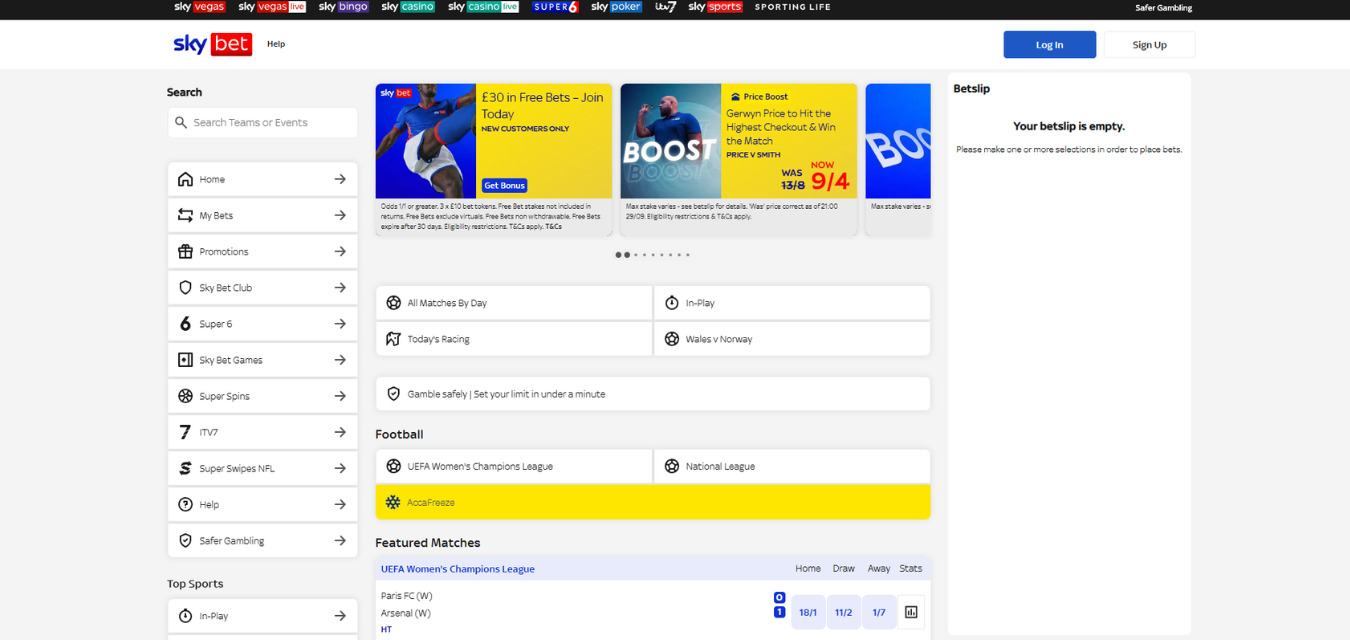Viewport: 1350px width, 640px height.
Task: Click the Promotions gift icon
Action: pos(185,252)
